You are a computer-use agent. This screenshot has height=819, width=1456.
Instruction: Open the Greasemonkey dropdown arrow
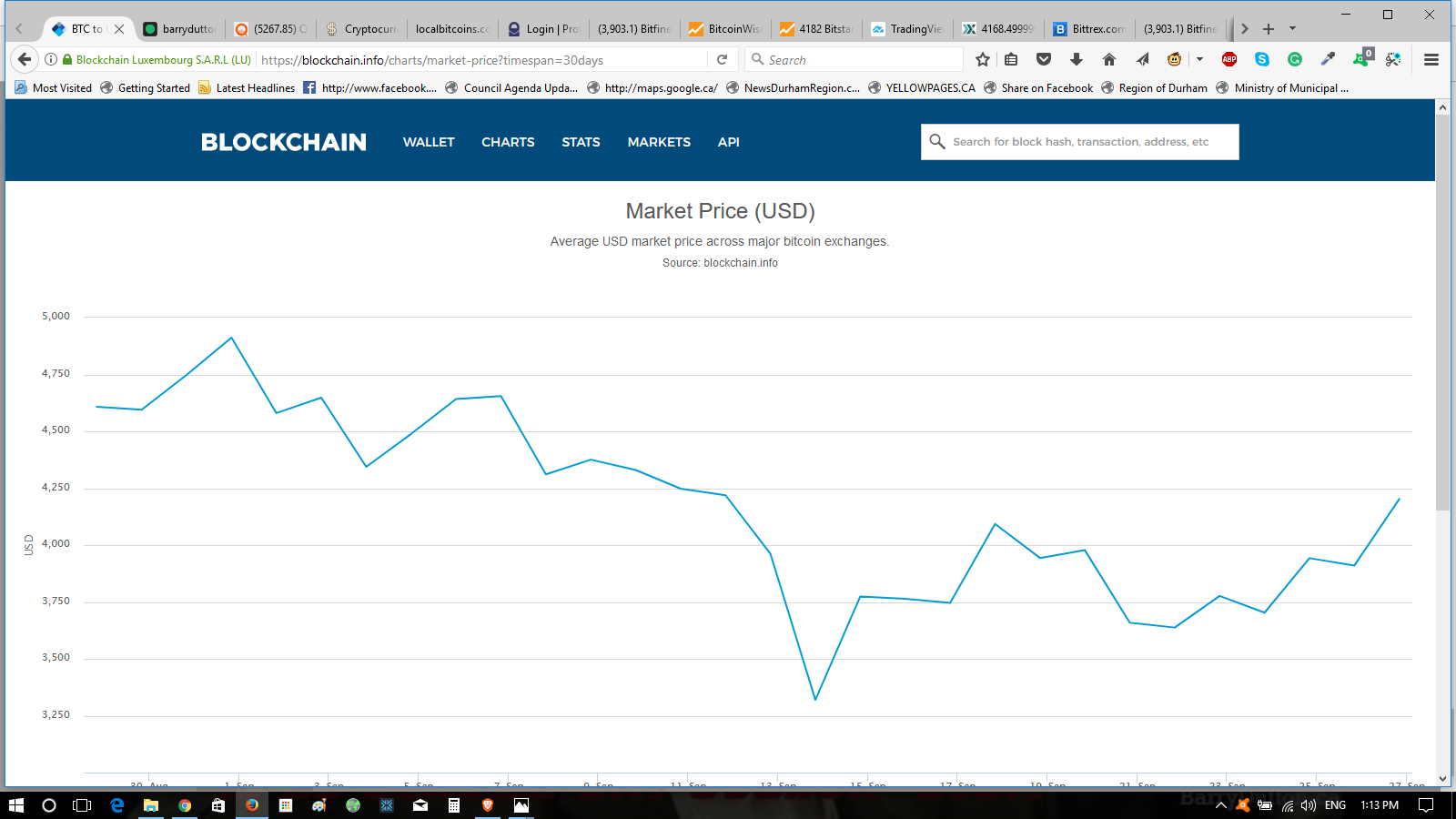pyautogui.click(x=1199, y=60)
